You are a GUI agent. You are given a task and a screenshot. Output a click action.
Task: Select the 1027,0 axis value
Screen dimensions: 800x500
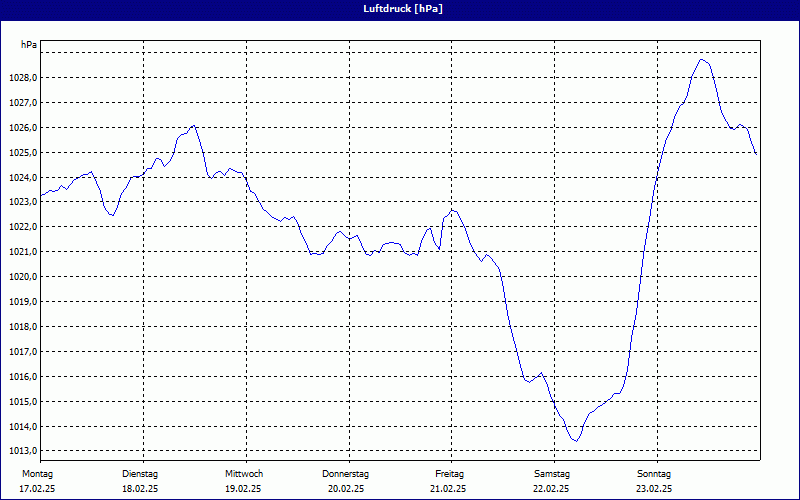pyautogui.click(x=23, y=103)
